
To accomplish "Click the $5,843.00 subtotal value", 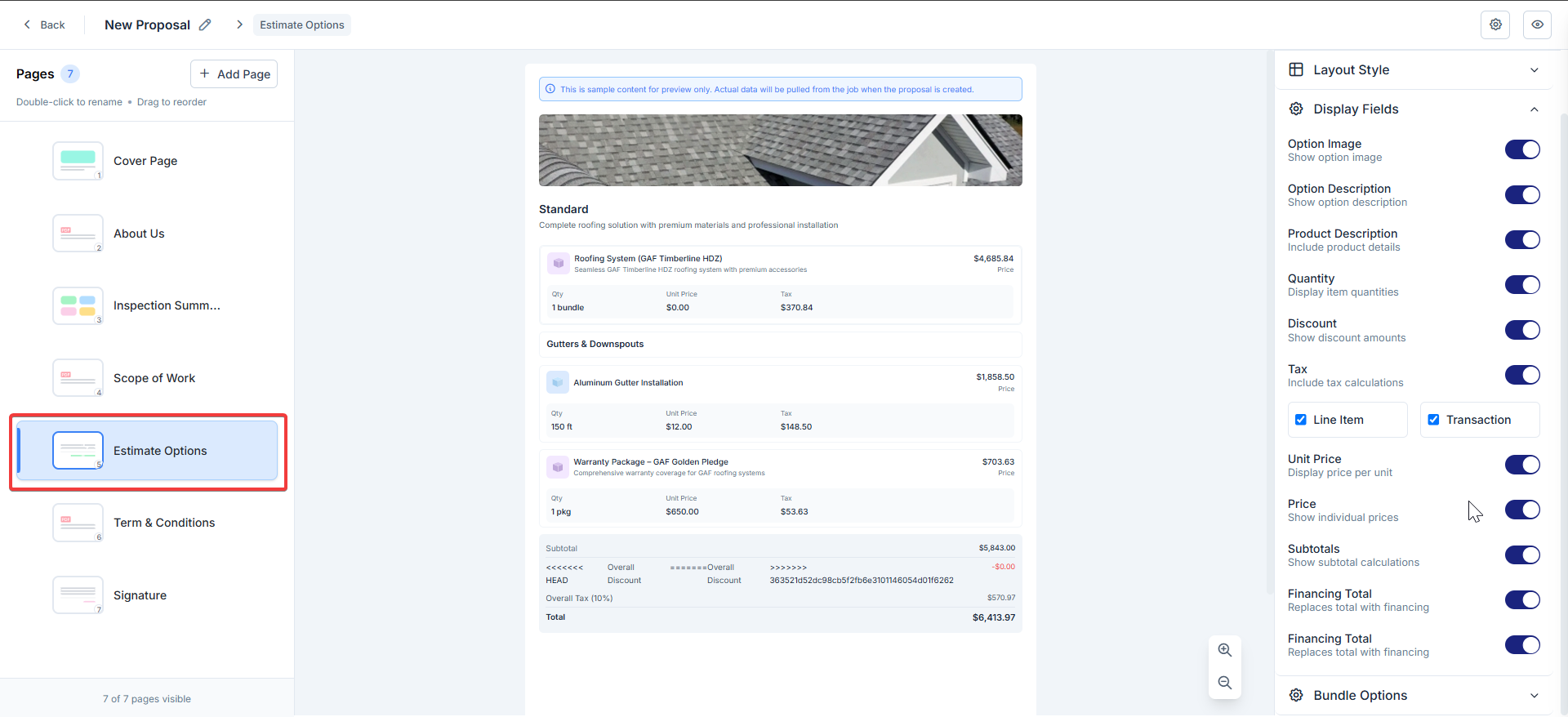I will (996, 548).
